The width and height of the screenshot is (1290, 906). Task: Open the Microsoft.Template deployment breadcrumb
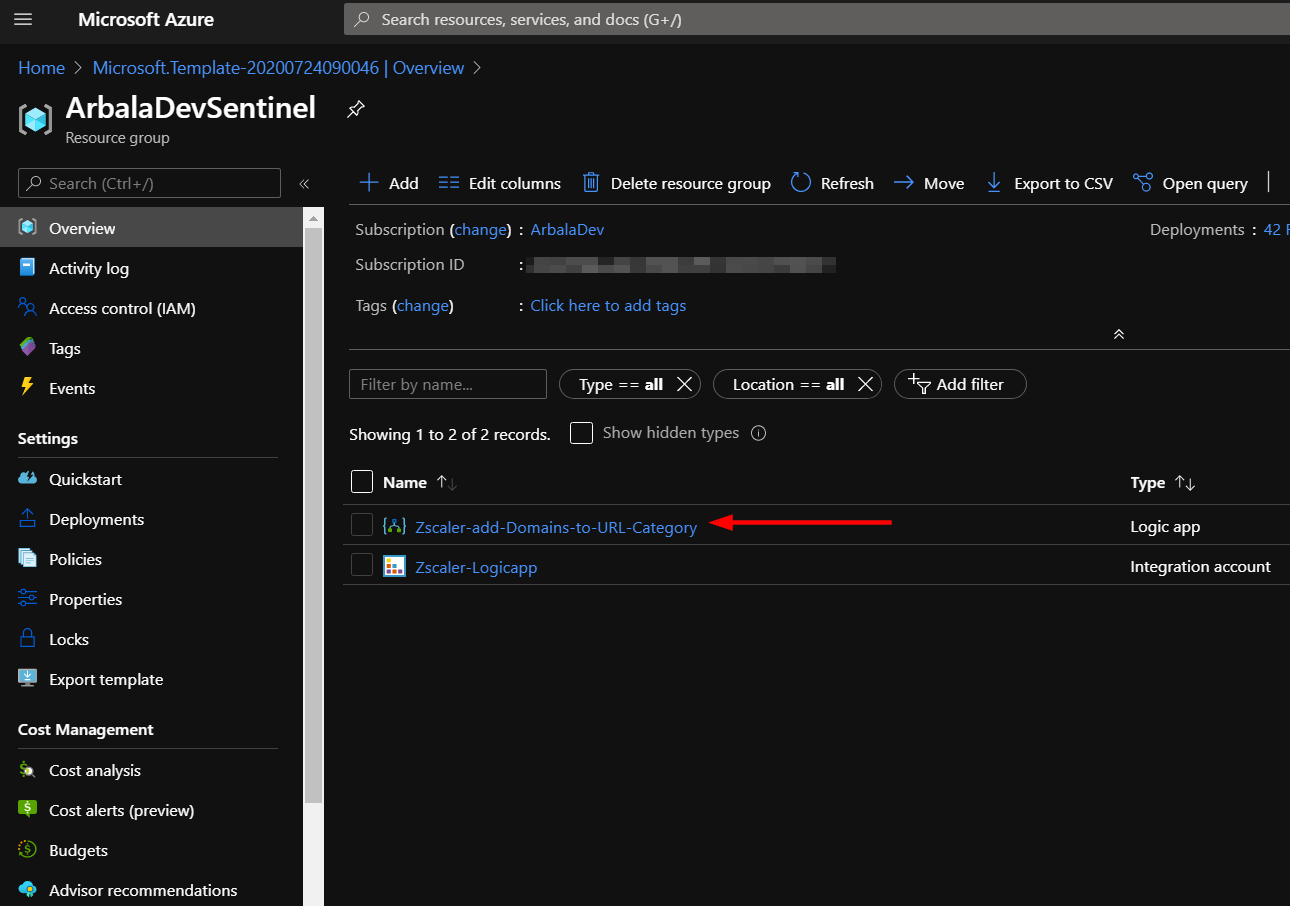click(x=278, y=68)
